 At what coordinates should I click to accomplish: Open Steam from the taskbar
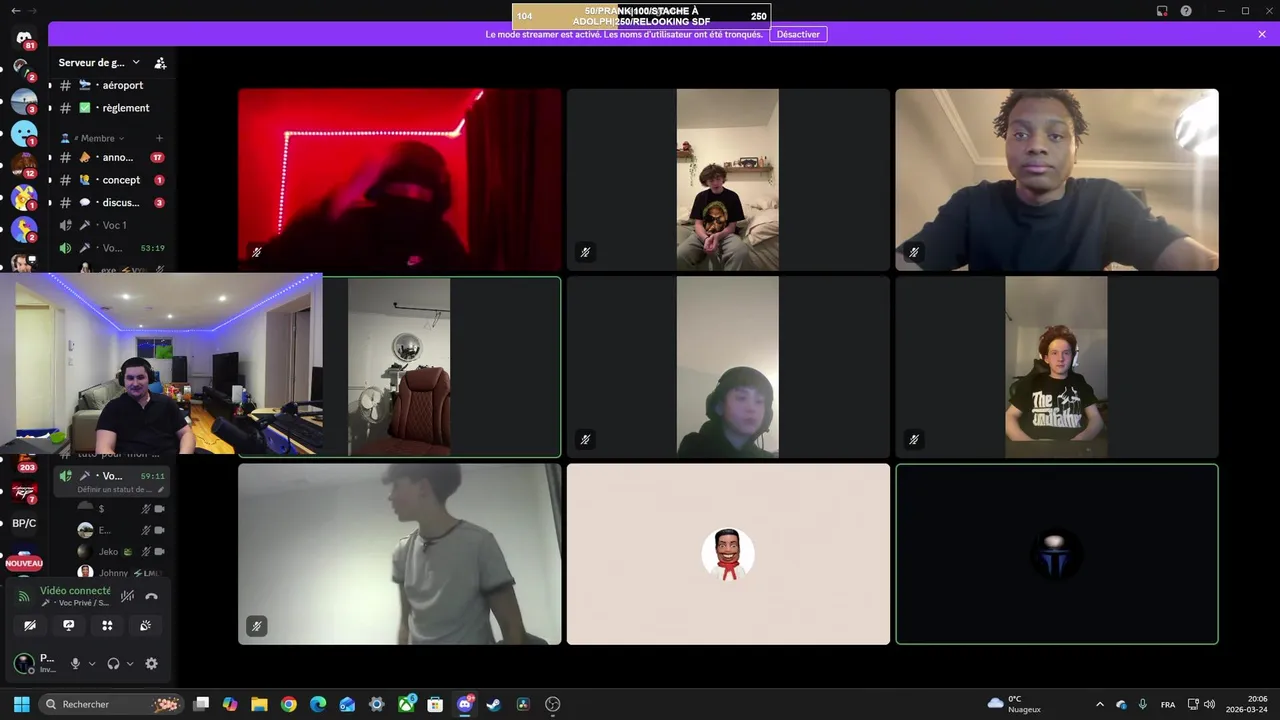[x=493, y=704]
